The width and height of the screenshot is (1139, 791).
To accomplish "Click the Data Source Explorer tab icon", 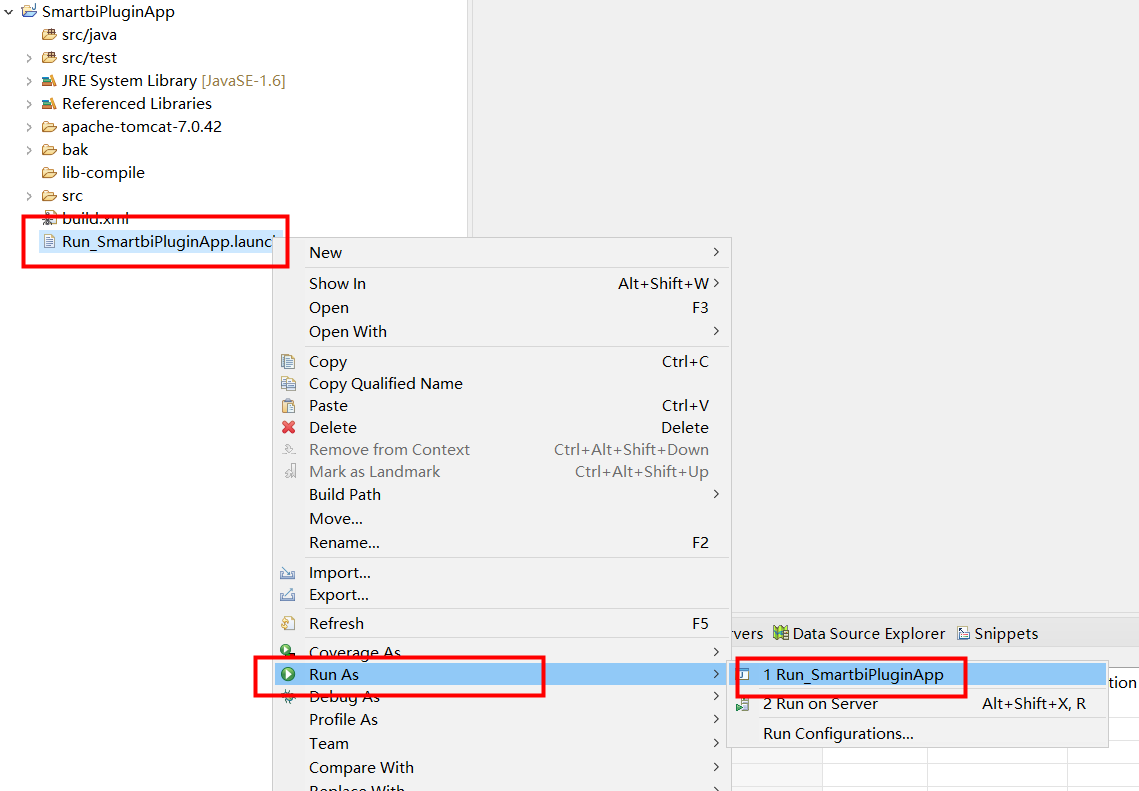I will [781, 633].
